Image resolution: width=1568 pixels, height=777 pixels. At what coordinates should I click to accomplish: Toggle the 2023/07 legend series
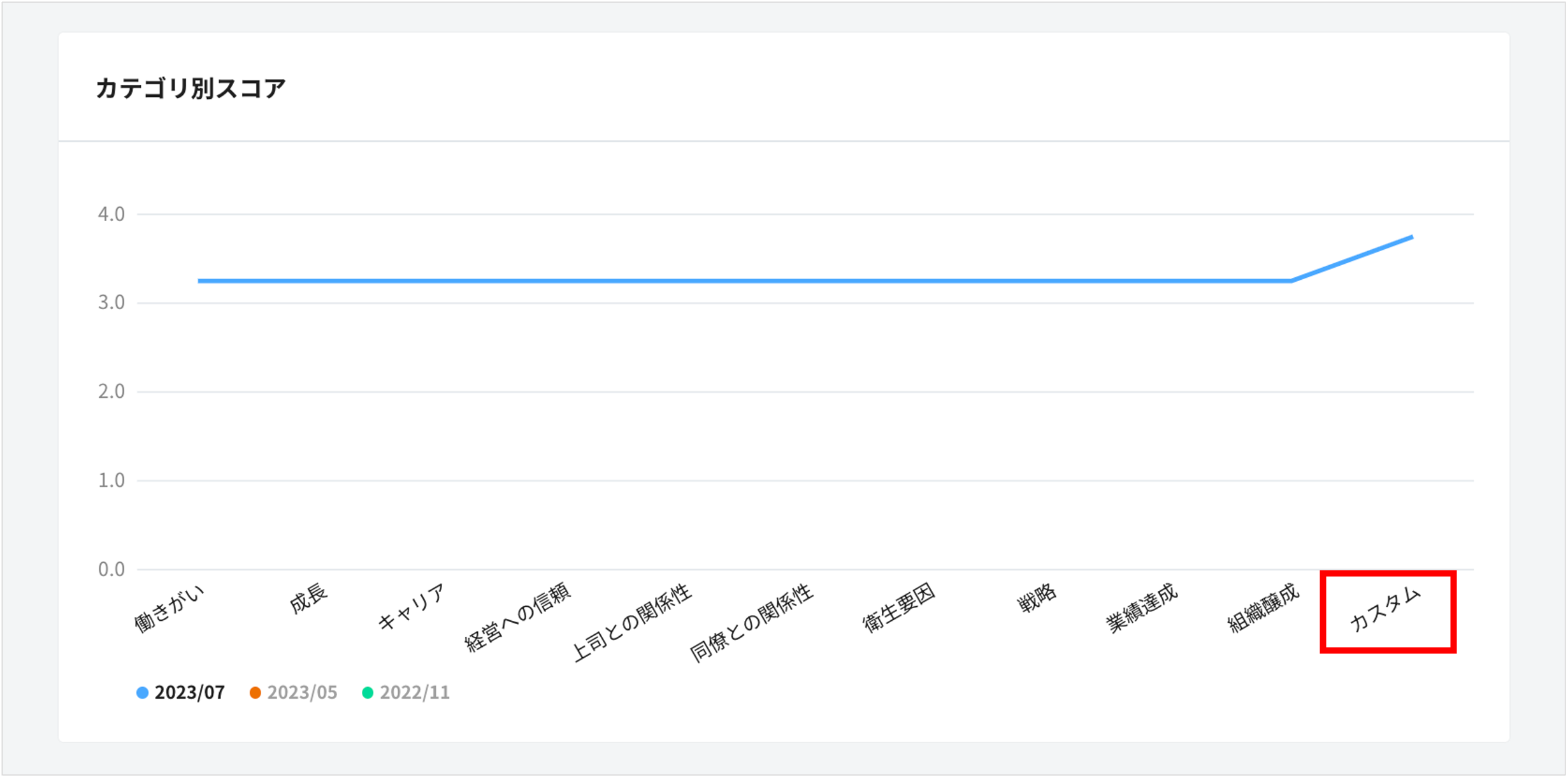pos(181,693)
